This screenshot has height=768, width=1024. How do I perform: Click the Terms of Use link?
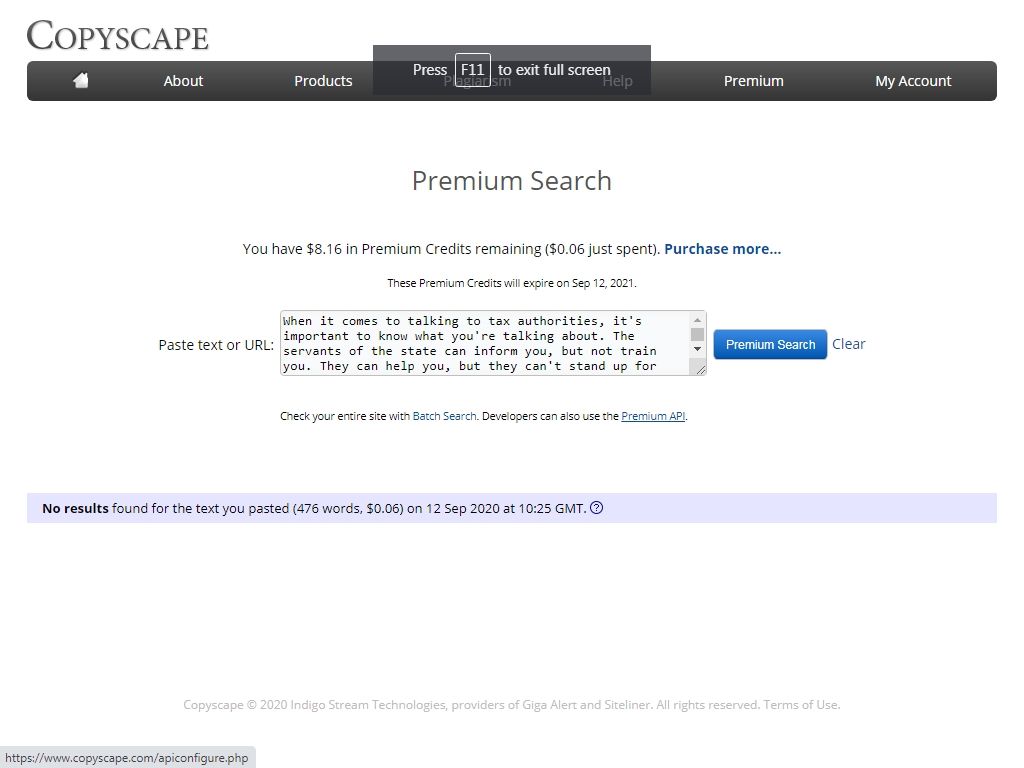coord(801,705)
